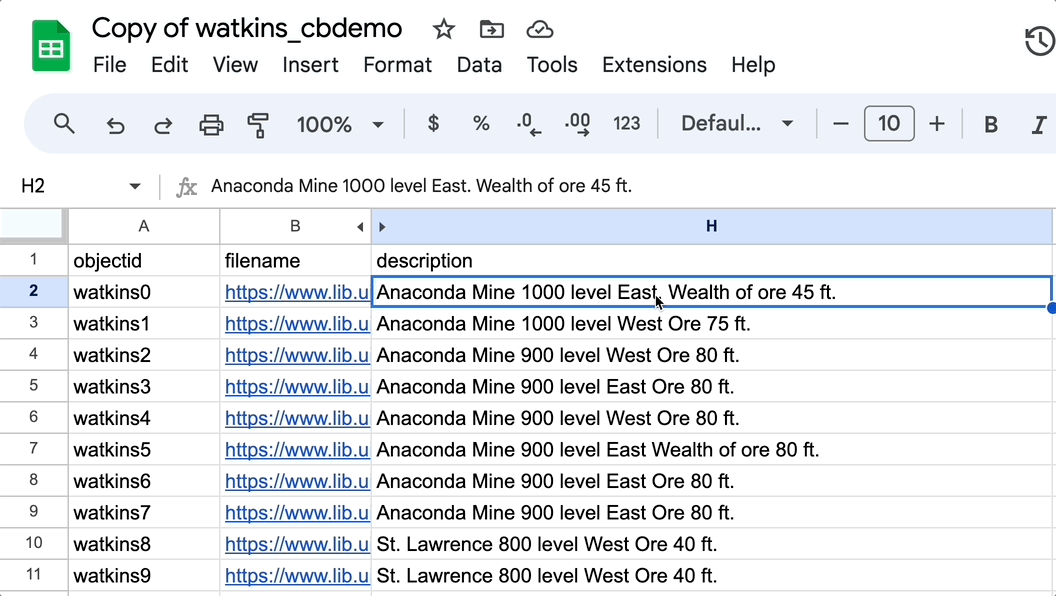Open version history
The image size is (1056, 596).
[x=1038, y=42]
